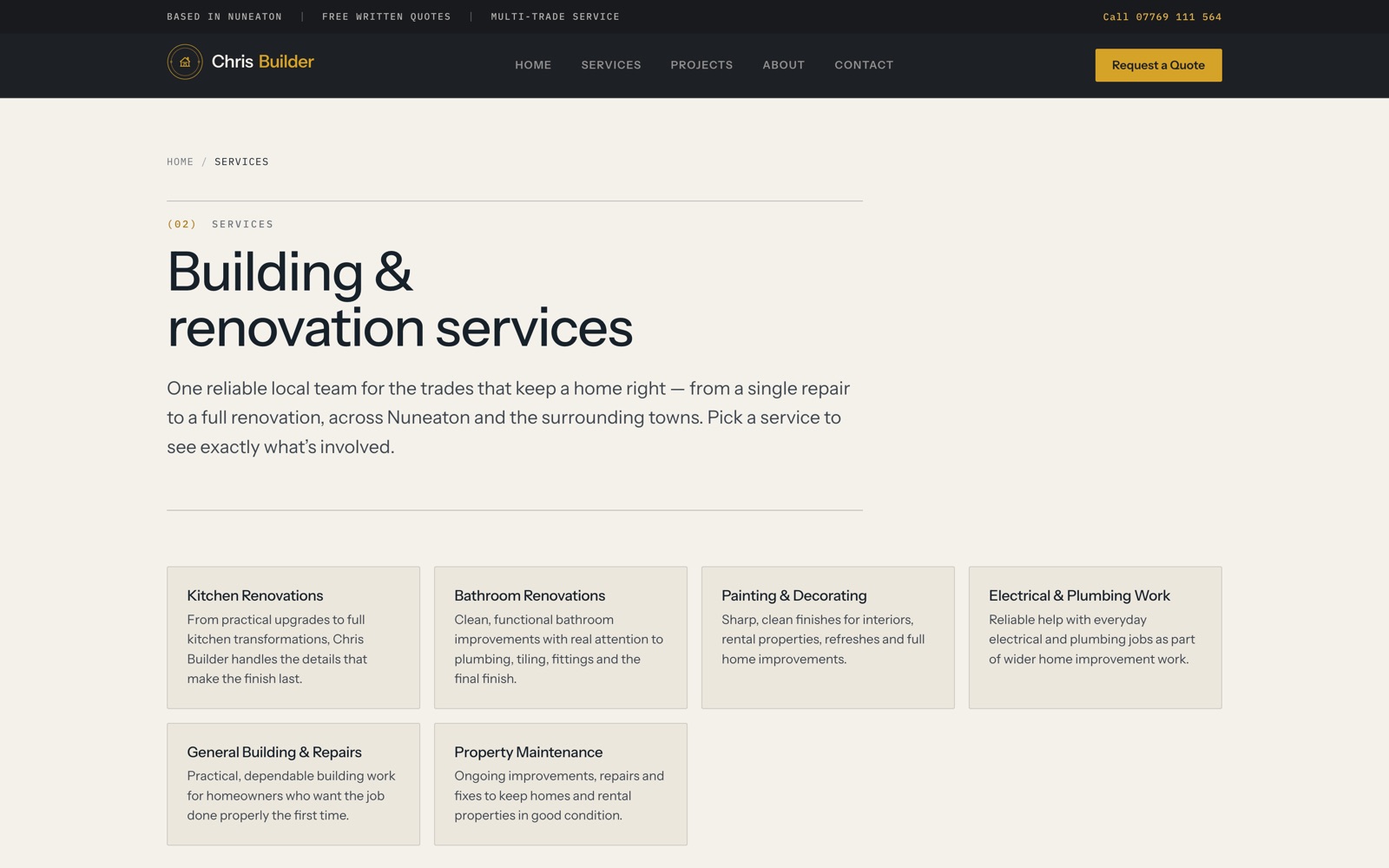This screenshot has width=1389, height=868.
Task: Click the 'Building & renovation services' heading
Action: (x=400, y=299)
